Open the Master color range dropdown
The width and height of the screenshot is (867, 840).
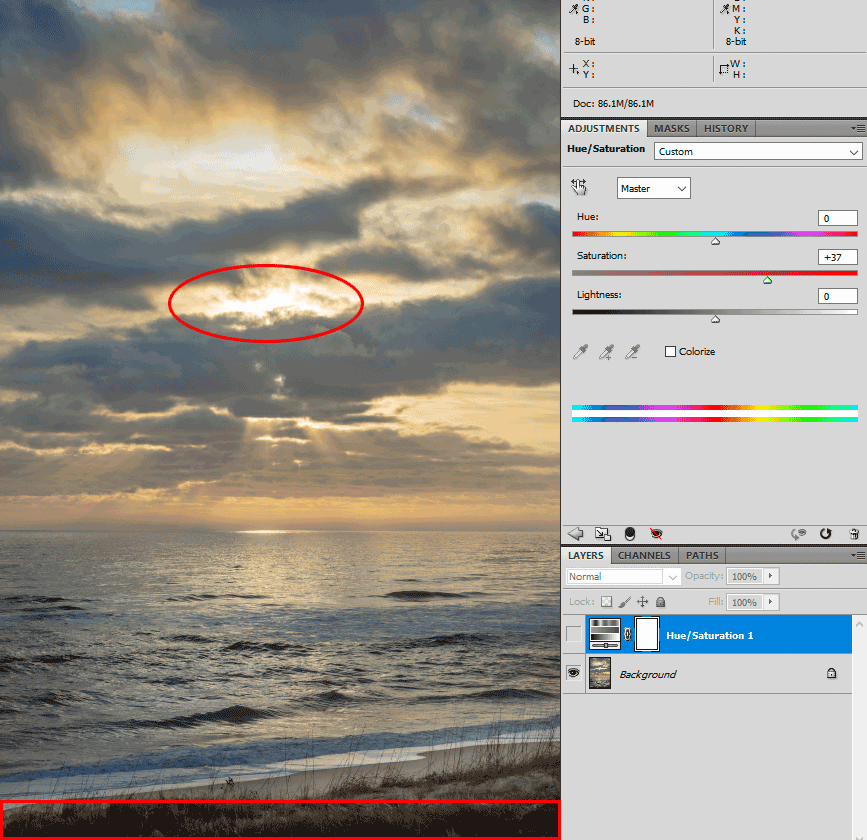653,188
